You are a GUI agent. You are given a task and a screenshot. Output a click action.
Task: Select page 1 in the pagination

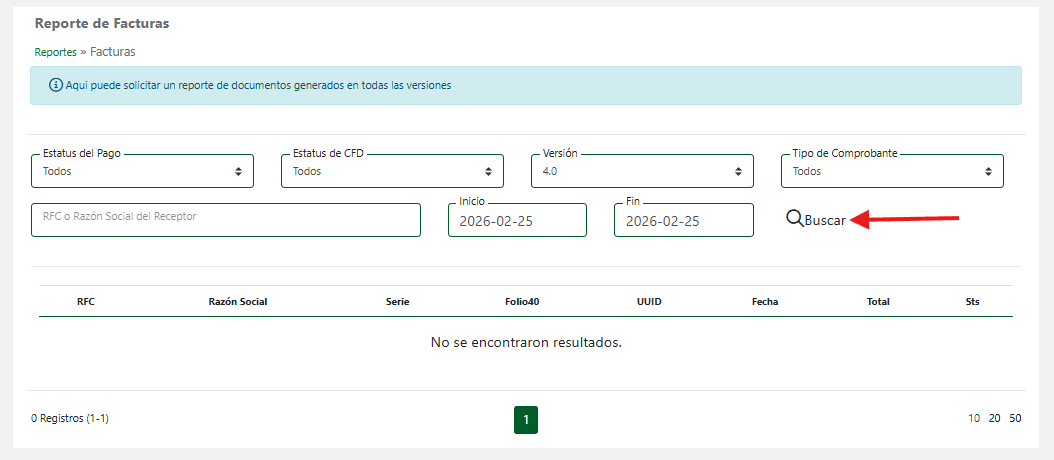click(x=526, y=420)
